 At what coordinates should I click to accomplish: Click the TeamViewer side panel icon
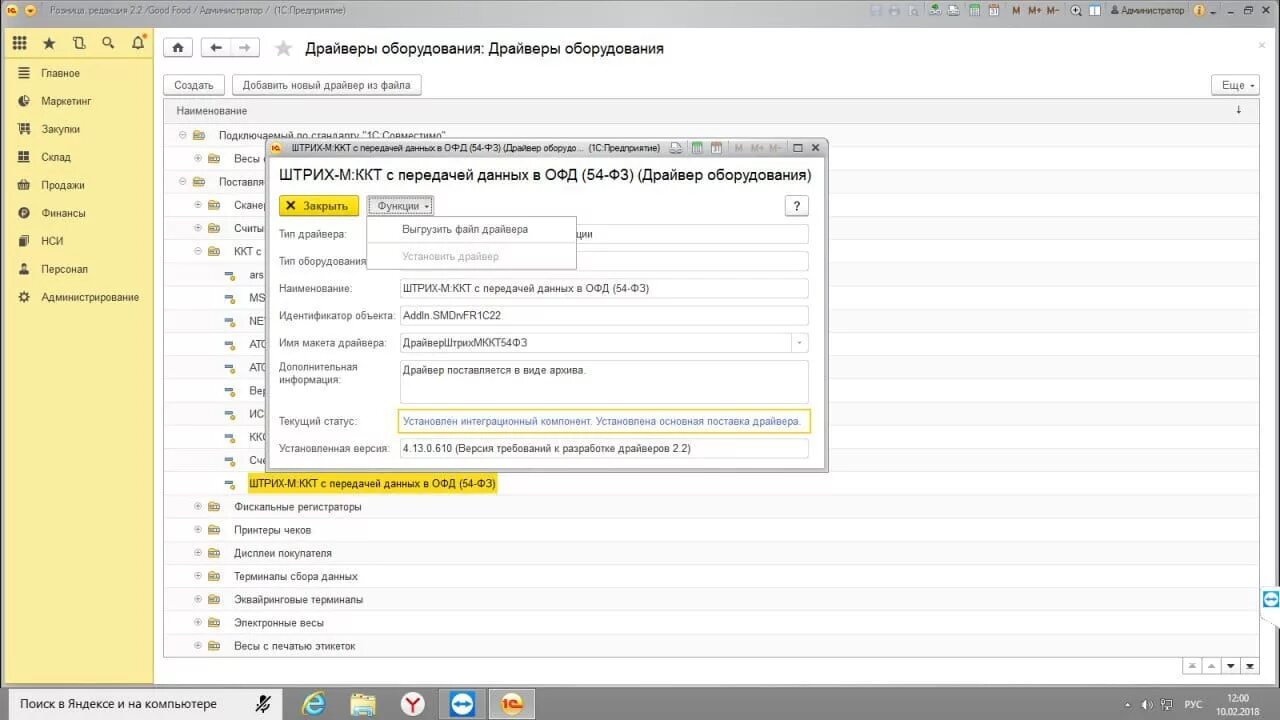pos(1271,598)
